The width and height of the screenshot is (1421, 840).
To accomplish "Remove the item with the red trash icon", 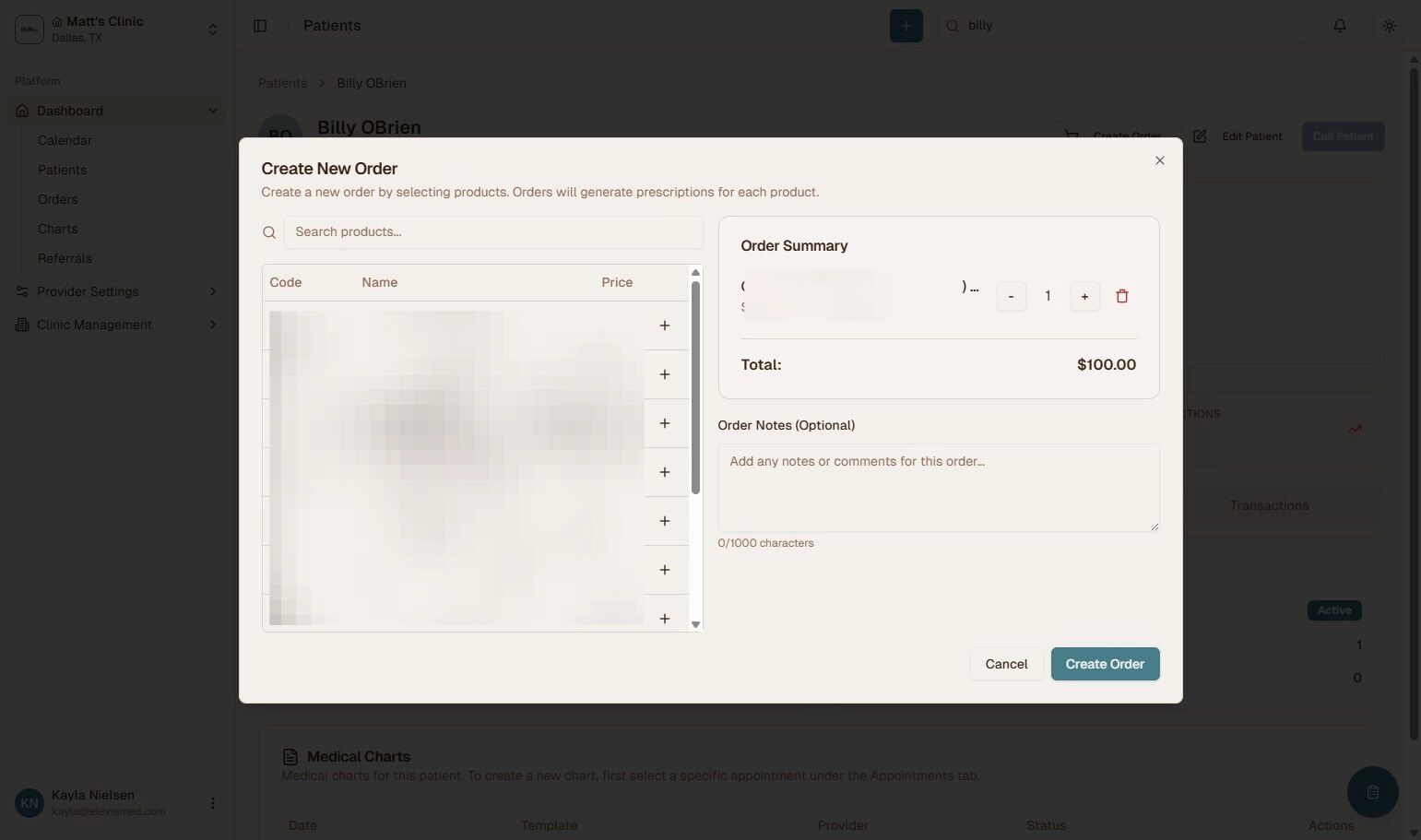I will [x=1122, y=296].
